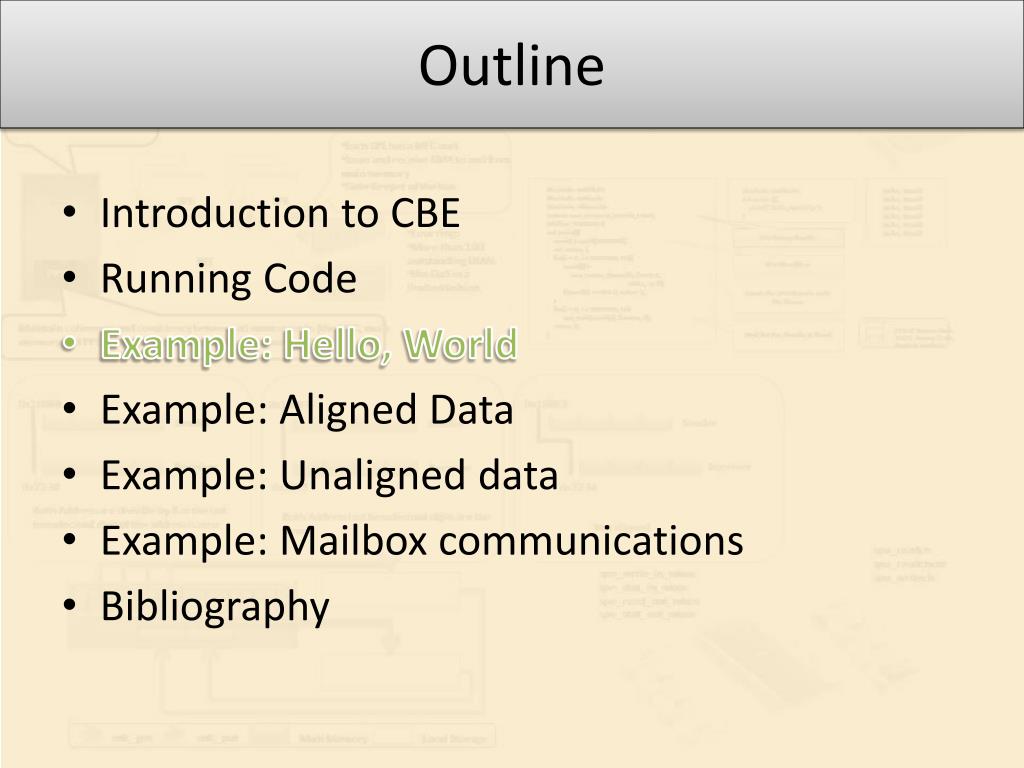The width and height of the screenshot is (1024, 768).
Task: Pick the bullet beside 'Example: Unaligned data'
Action: pos(70,474)
